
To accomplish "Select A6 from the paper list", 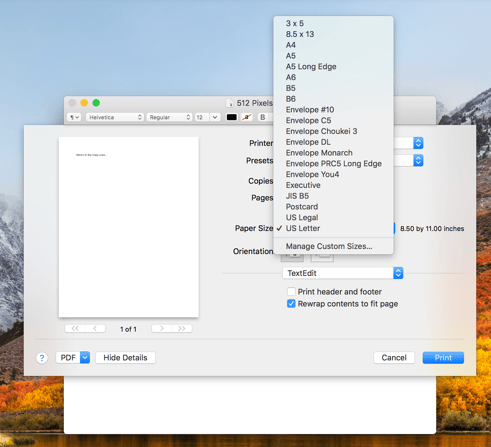I will 333,77.
